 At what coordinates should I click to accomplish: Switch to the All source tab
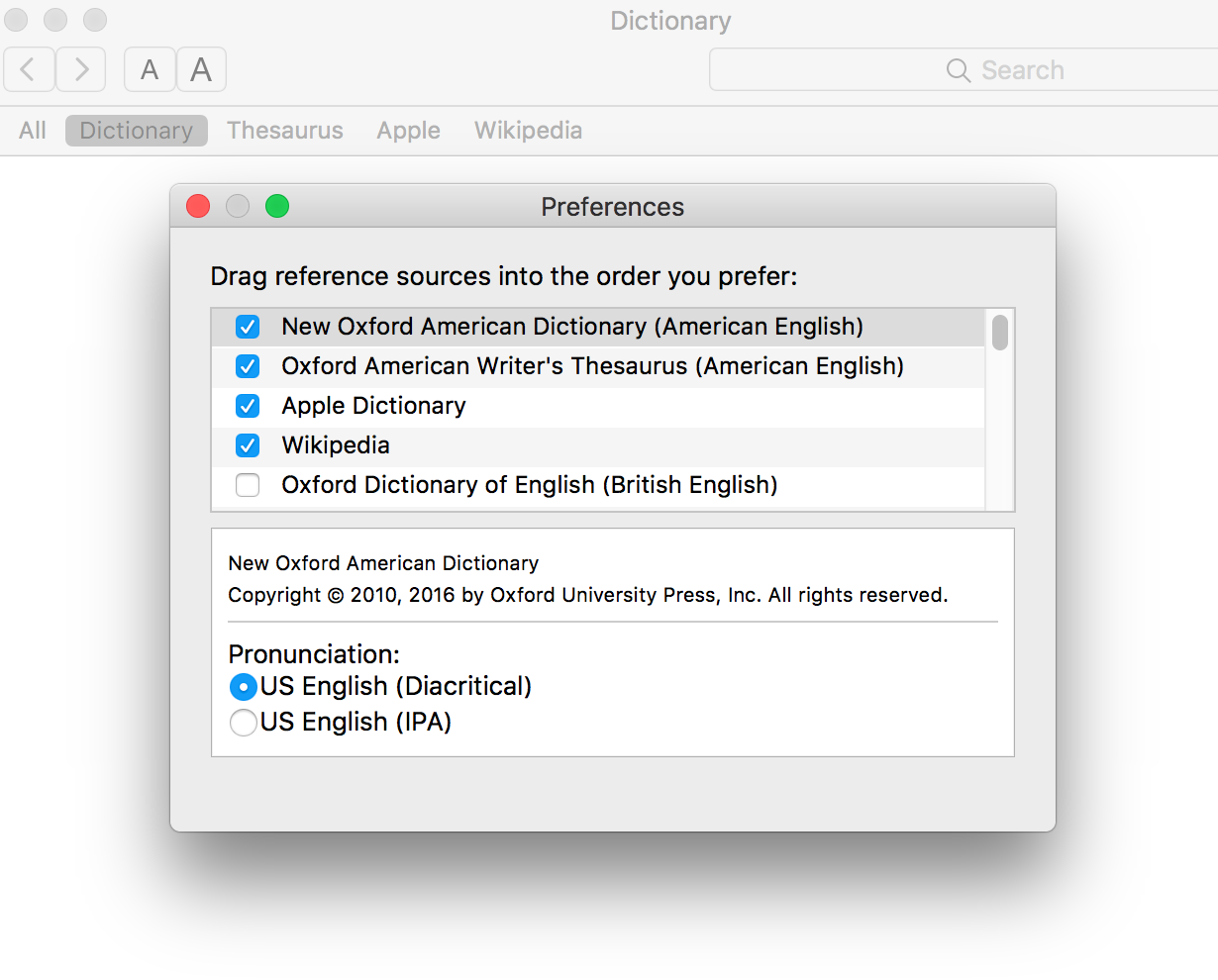[x=33, y=131]
